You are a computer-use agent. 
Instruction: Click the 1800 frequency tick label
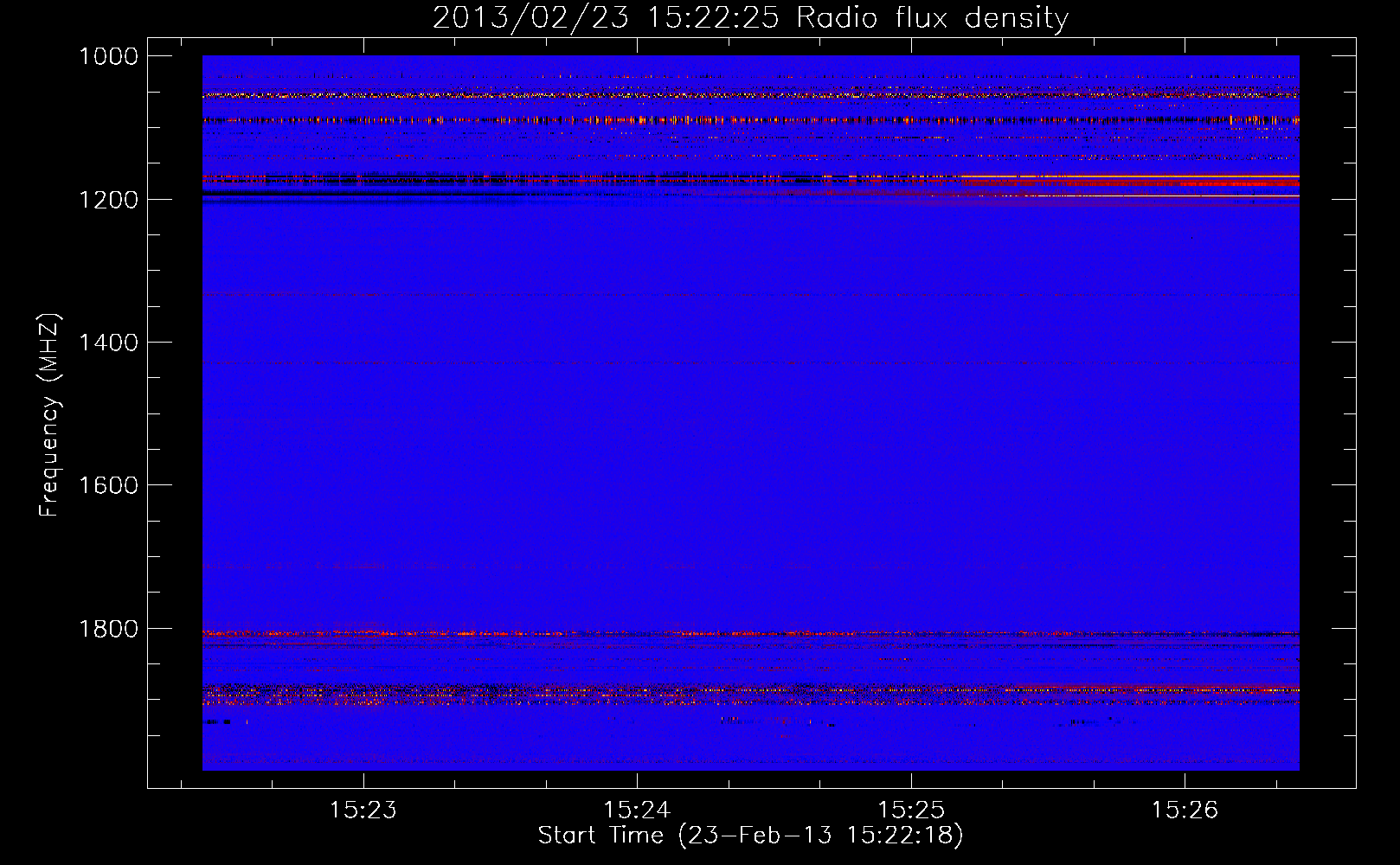pos(108,629)
